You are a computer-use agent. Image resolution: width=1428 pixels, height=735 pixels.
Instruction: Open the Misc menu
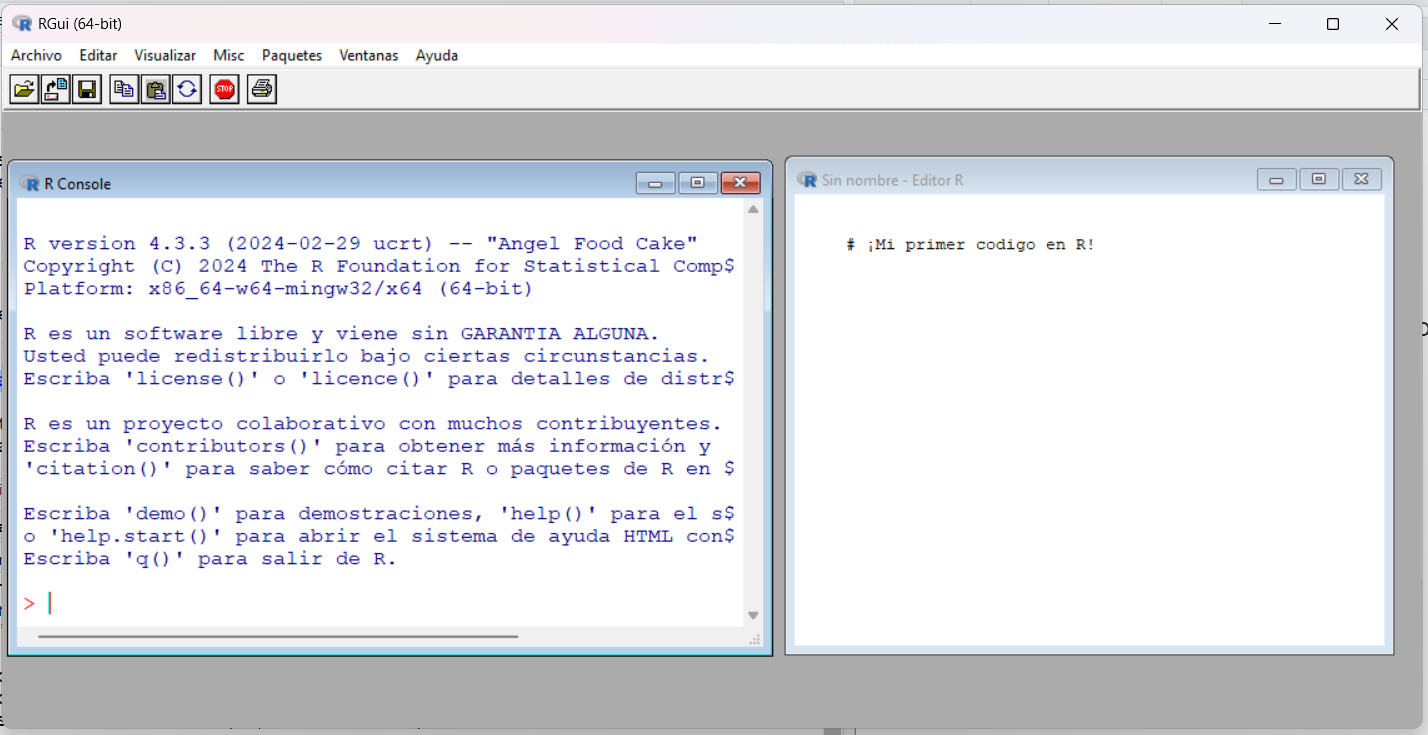228,55
